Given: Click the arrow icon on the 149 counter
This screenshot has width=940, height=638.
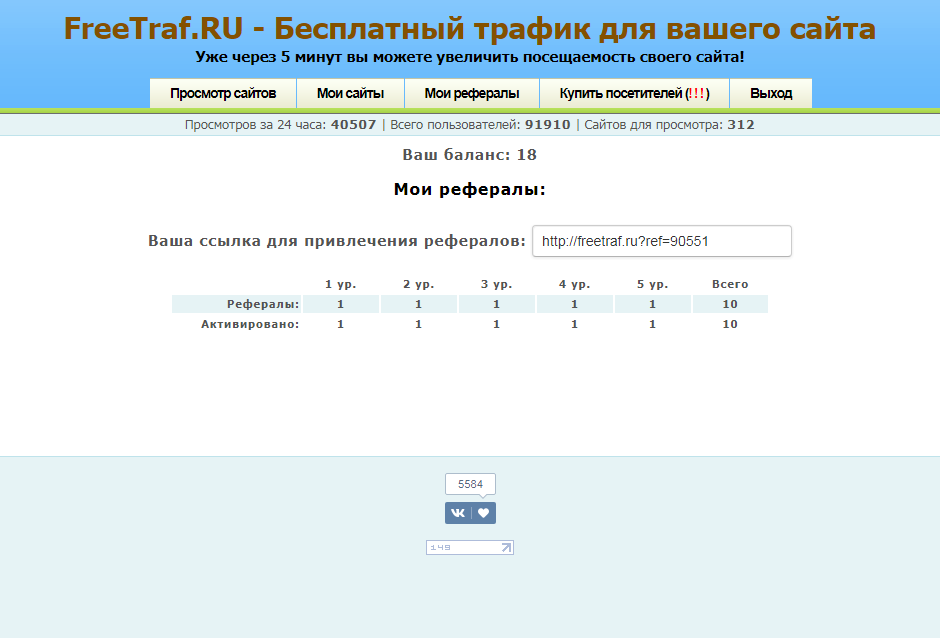Looking at the screenshot, I should tap(505, 547).
